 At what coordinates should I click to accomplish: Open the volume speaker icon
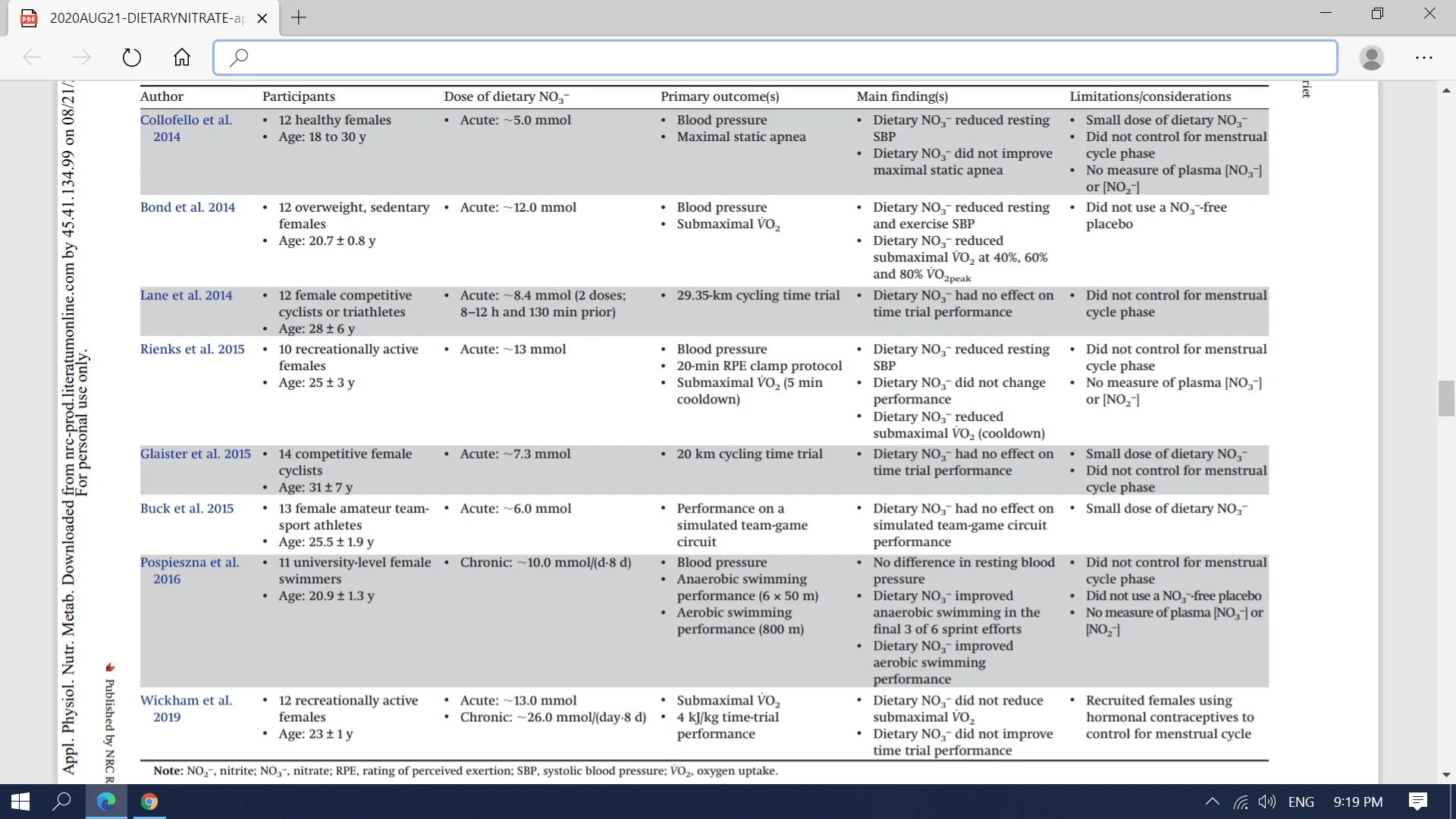pos(1266,802)
